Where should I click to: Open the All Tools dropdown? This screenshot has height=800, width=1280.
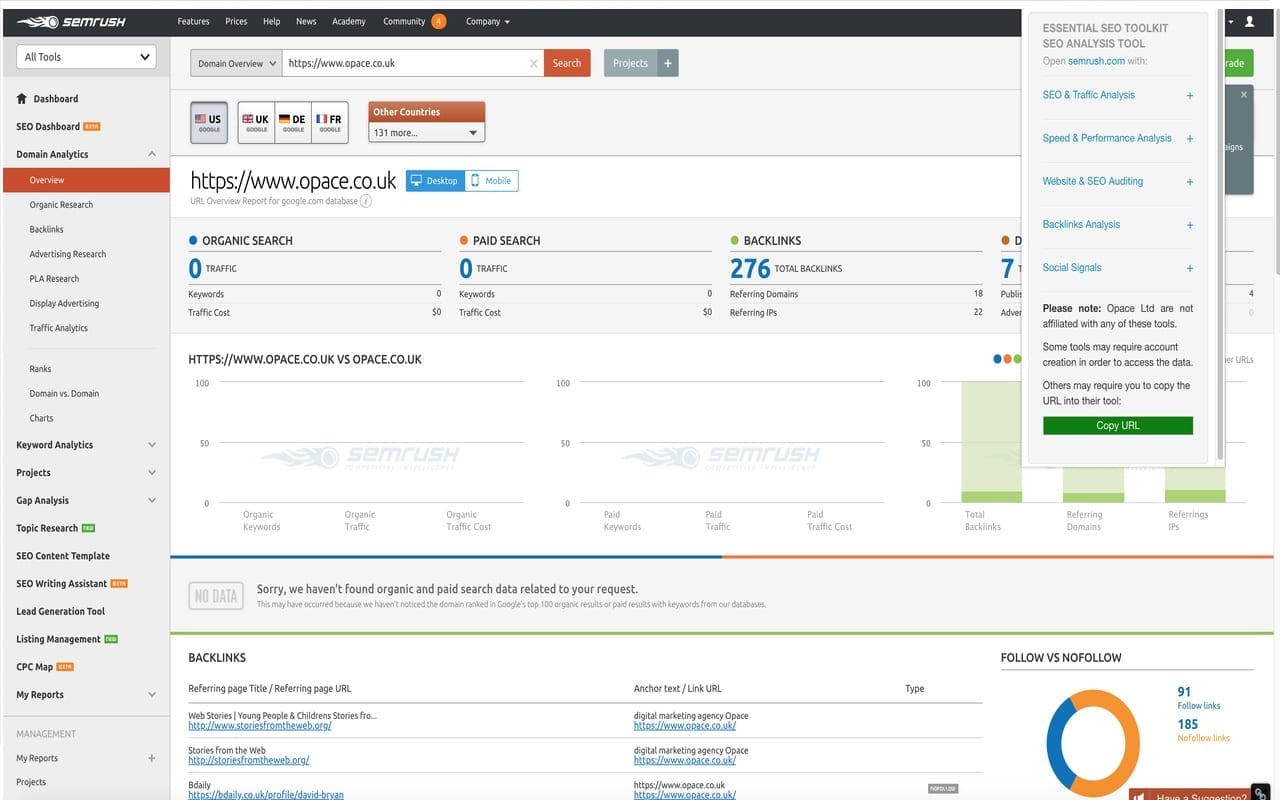tap(85, 57)
